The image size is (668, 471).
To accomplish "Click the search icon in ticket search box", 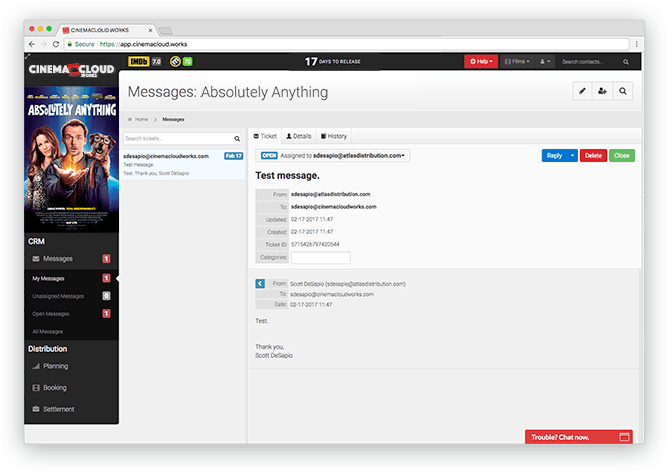I will point(237,139).
